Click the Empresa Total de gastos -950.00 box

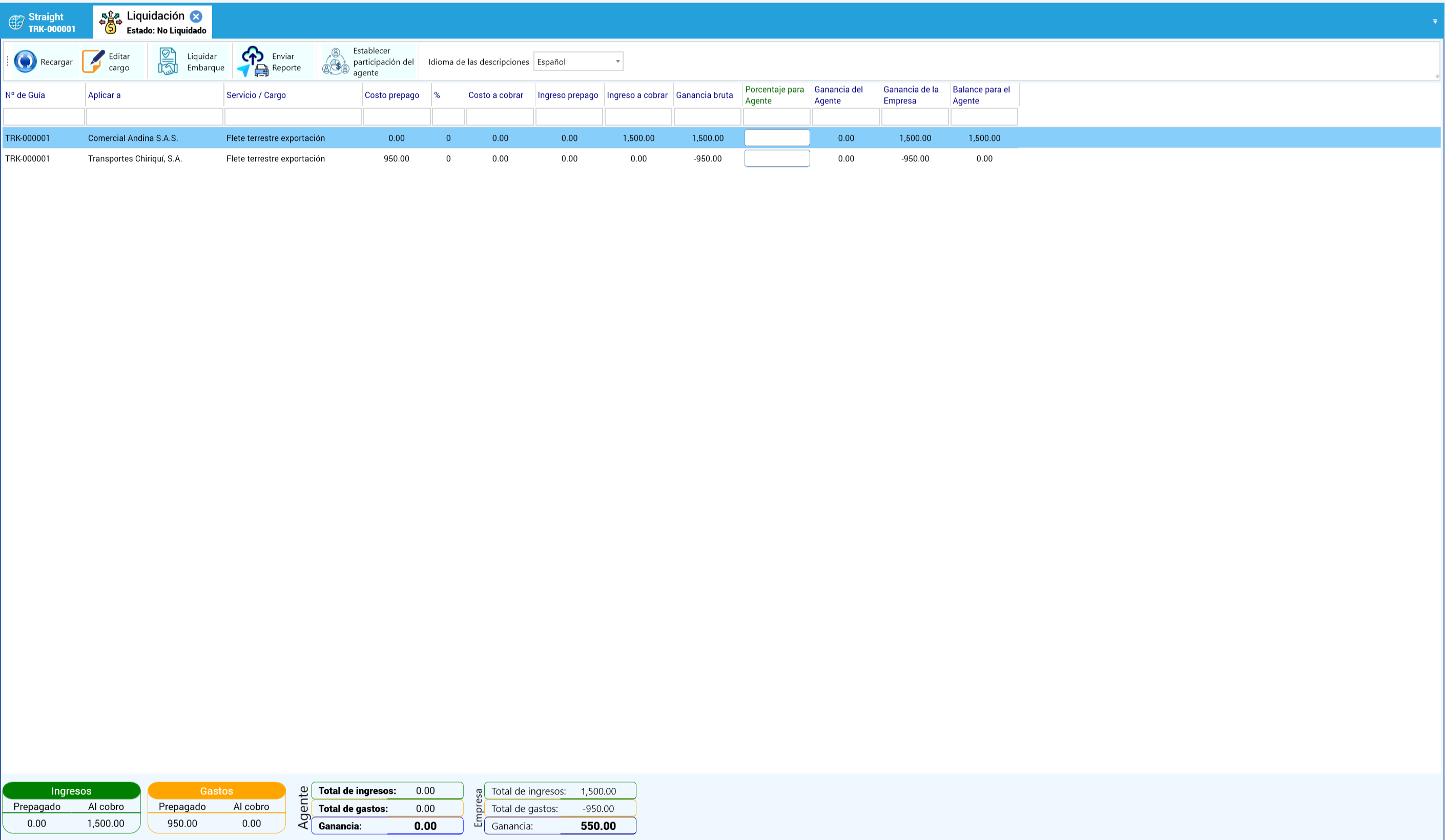click(x=560, y=808)
